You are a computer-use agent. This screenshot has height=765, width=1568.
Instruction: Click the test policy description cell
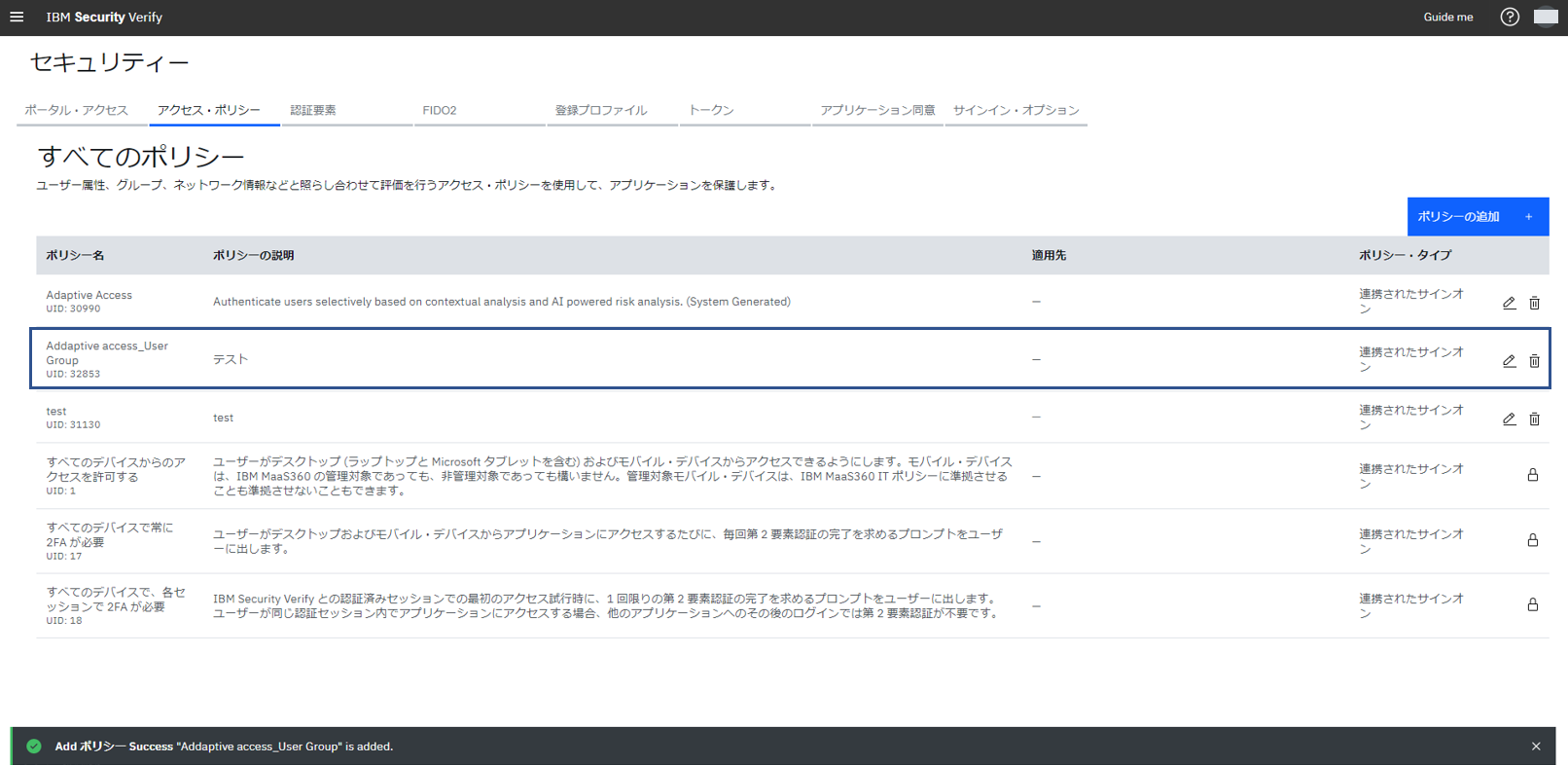coord(223,418)
